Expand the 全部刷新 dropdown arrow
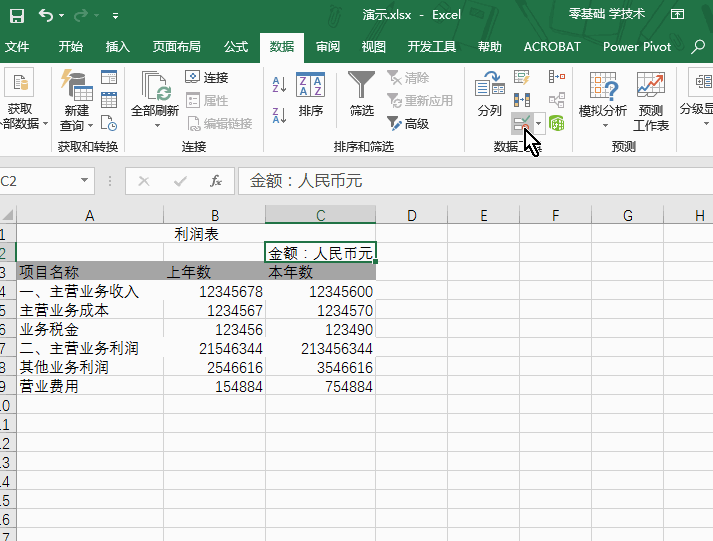The height and width of the screenshot is (541, 713). (157, 125)
